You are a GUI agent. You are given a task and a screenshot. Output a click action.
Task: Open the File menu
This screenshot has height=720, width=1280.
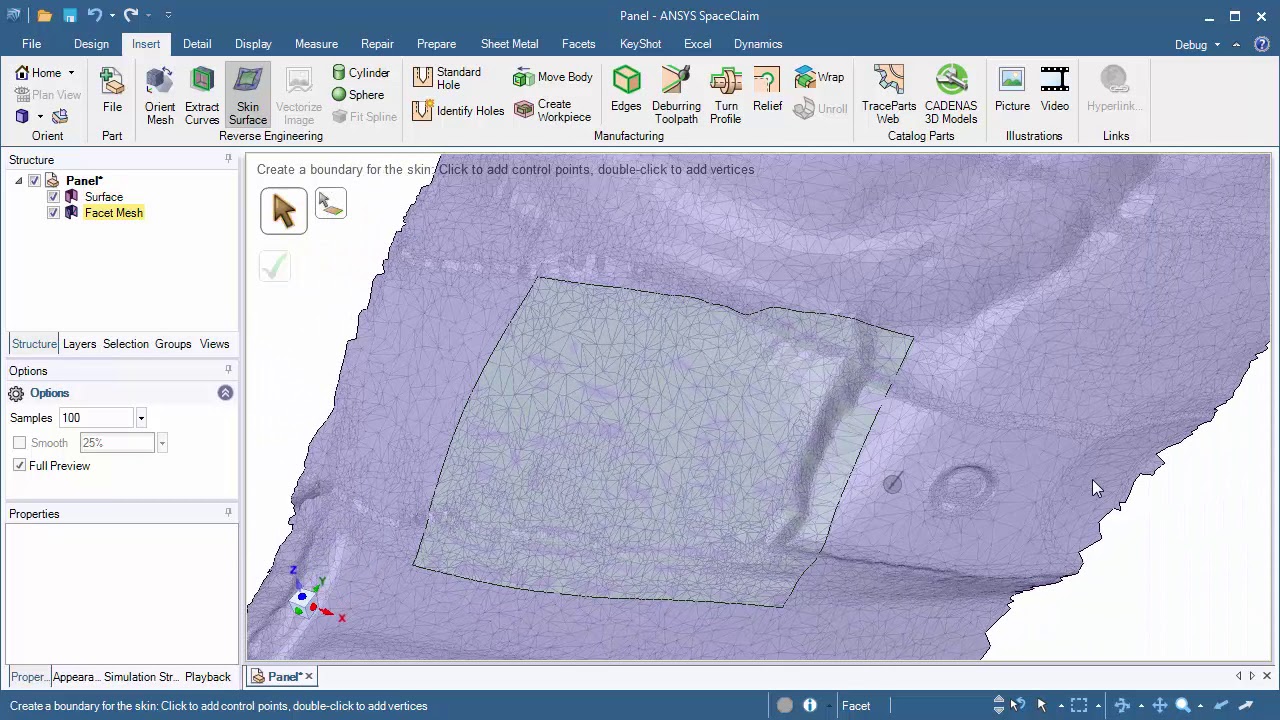(x=31, y=44)
